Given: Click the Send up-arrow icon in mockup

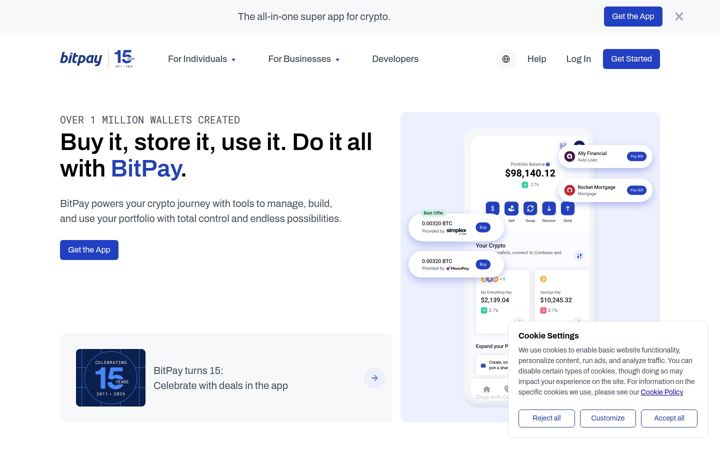Looking at the screenshot, I should (568, 208).
